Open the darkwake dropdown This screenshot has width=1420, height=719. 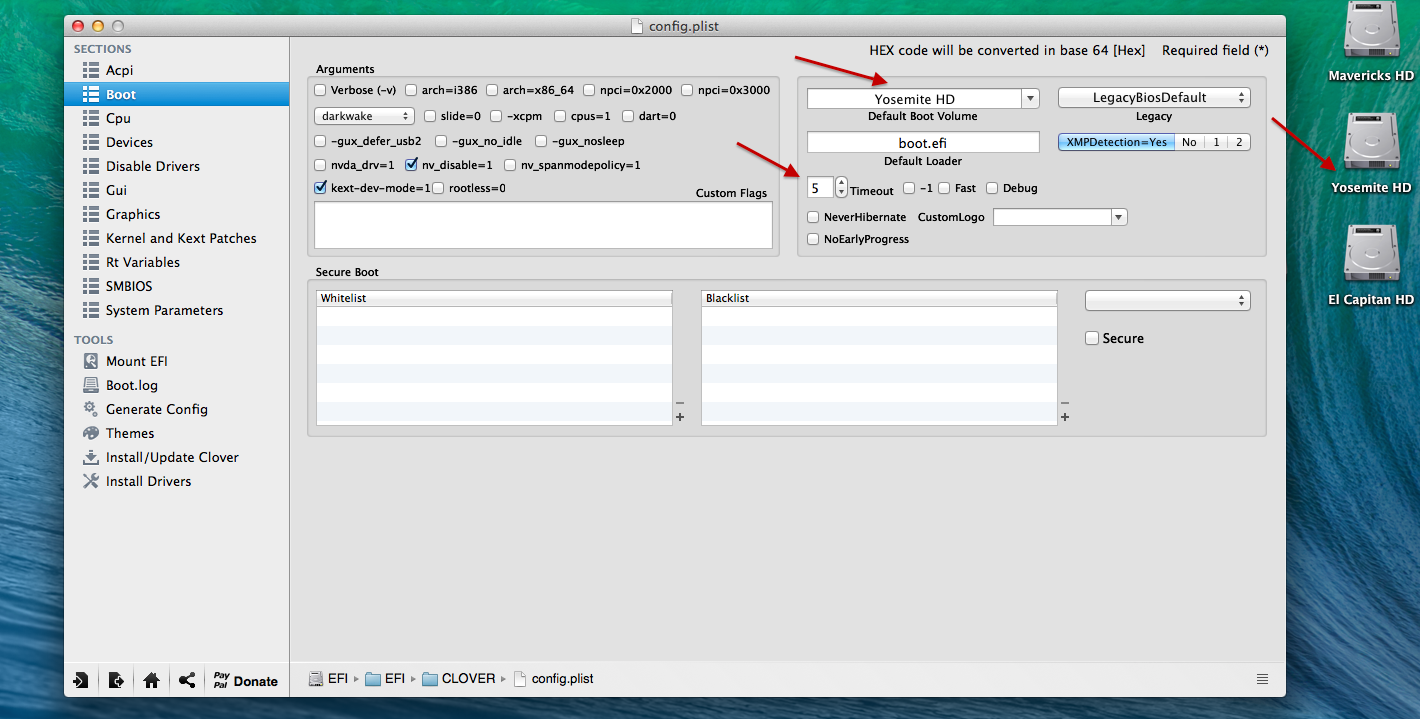(364, 116)
